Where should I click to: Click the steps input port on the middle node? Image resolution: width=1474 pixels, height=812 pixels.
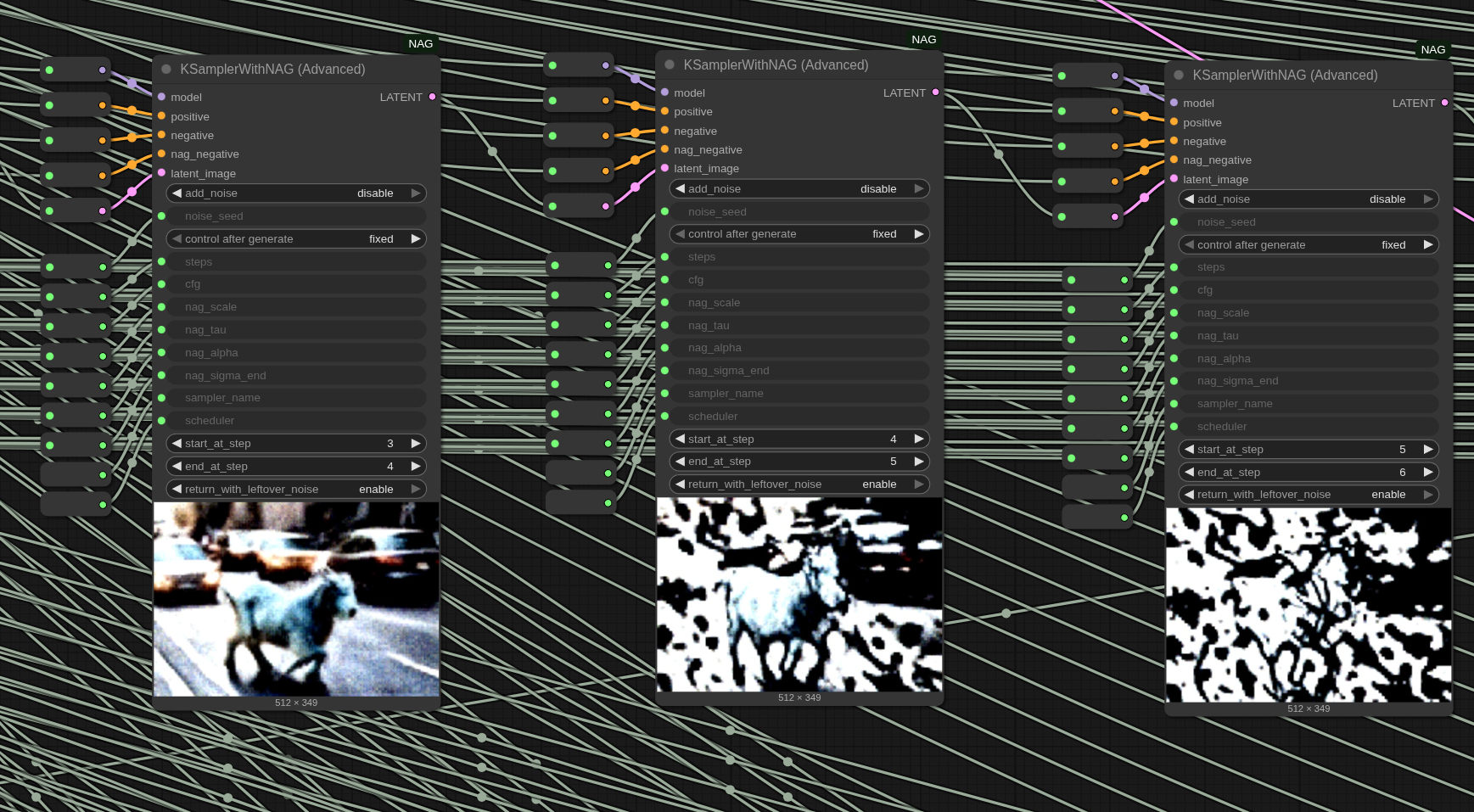point(664,257)
